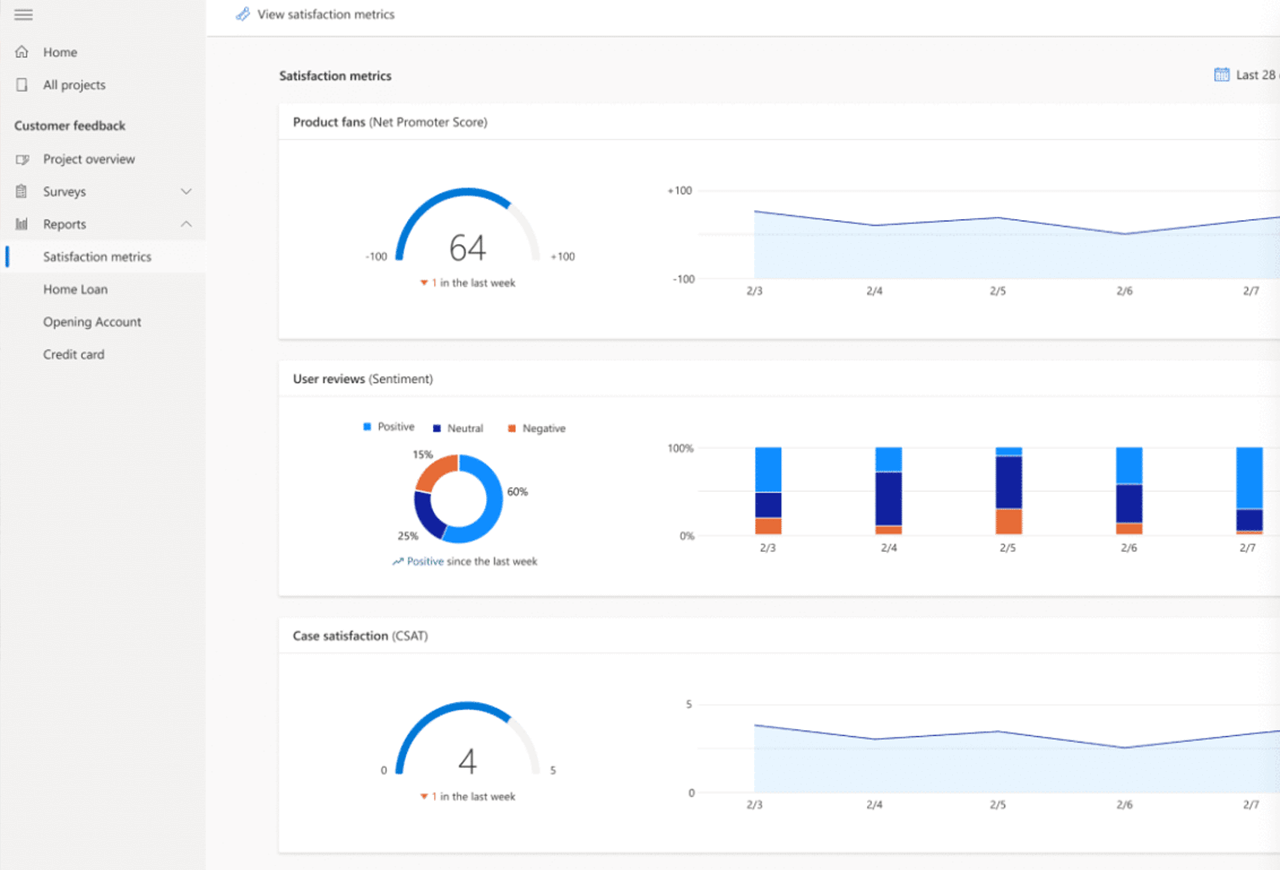The width and height of the screenshot is (1280, 870).
Task: Click the Project overview icon
Action: coord(22,159)
